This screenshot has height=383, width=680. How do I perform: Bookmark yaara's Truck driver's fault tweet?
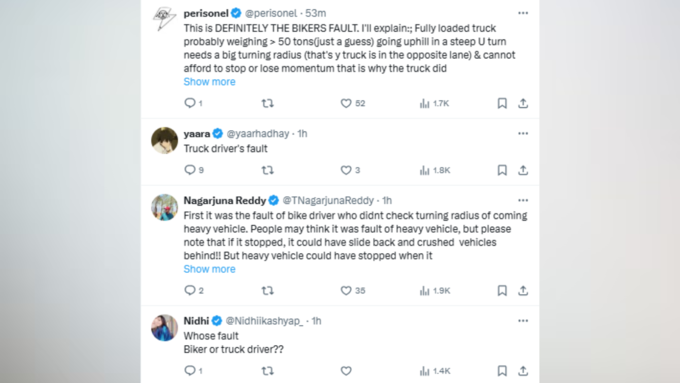click(502, 170)
